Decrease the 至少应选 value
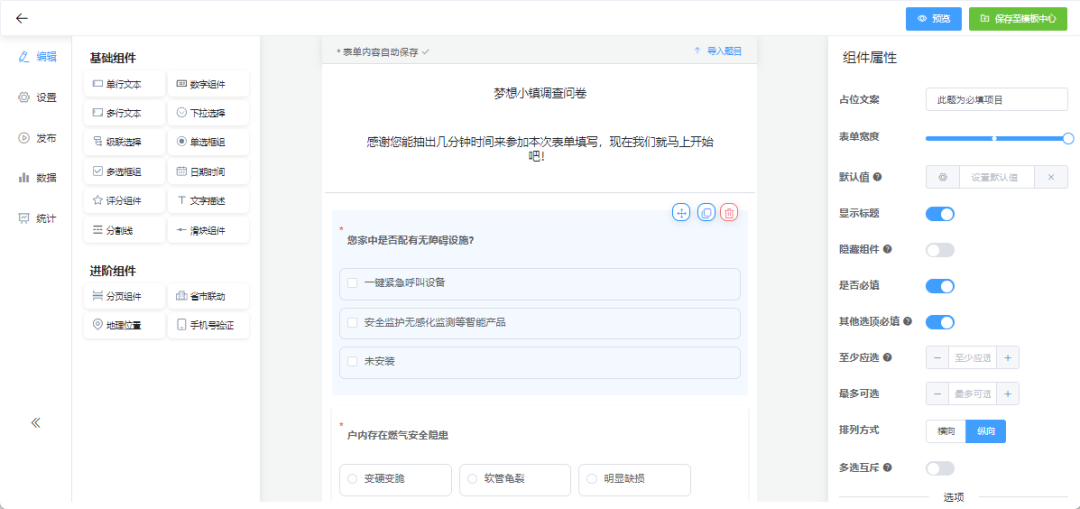Screen dimensions: 1080x509 [937, 357]
